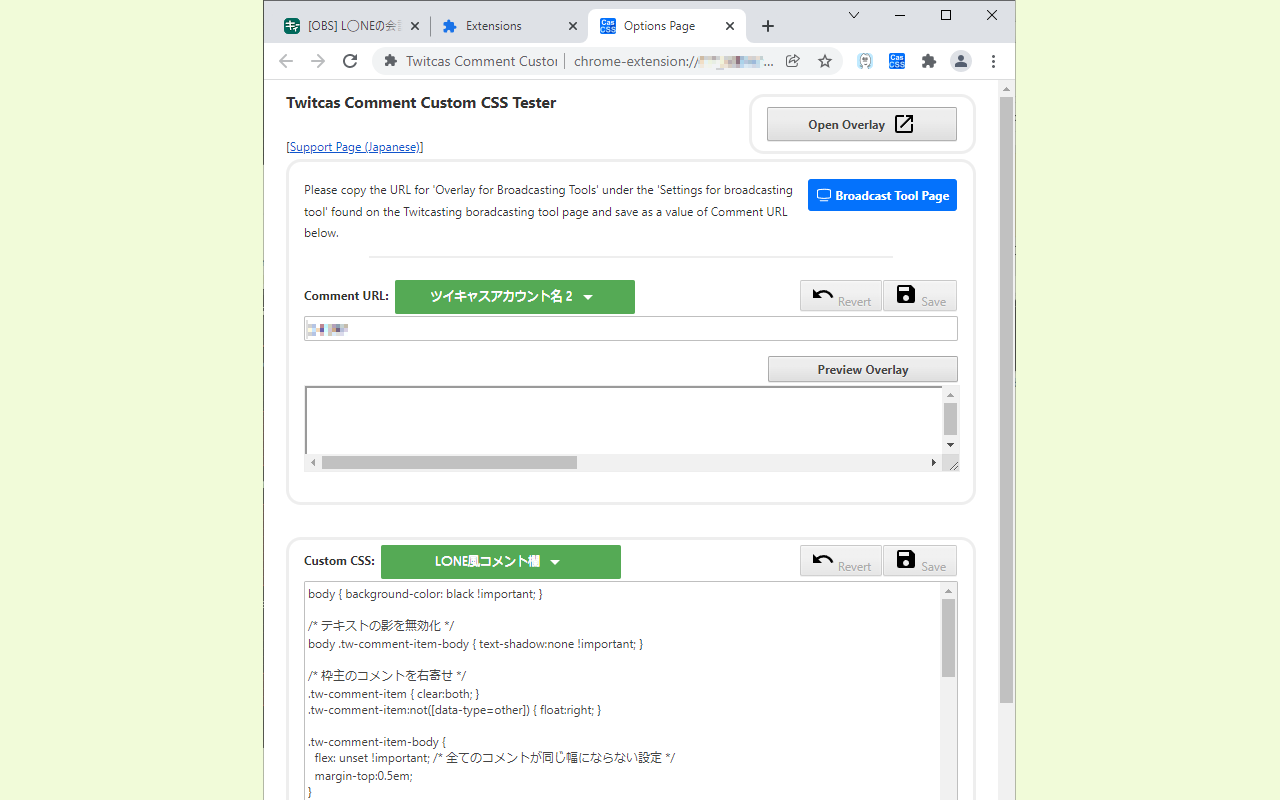Share this page via address bar icon
The image size is (1280, 800).
[793, 61]
